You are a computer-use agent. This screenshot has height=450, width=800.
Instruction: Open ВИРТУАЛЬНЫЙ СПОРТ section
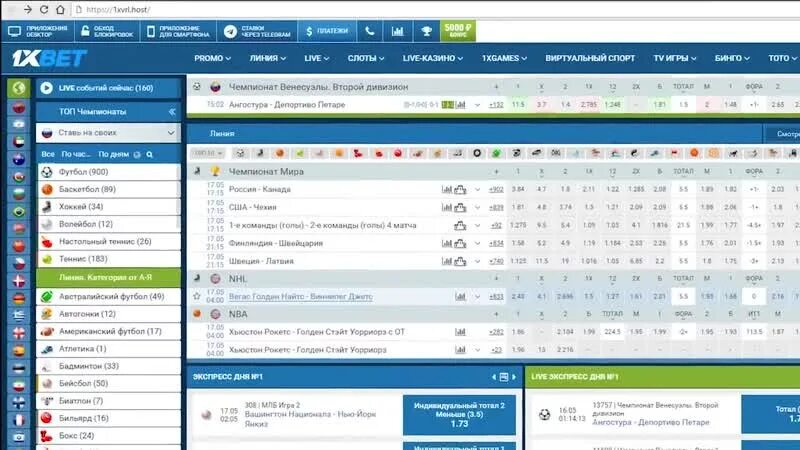click(x=590, y=58)
